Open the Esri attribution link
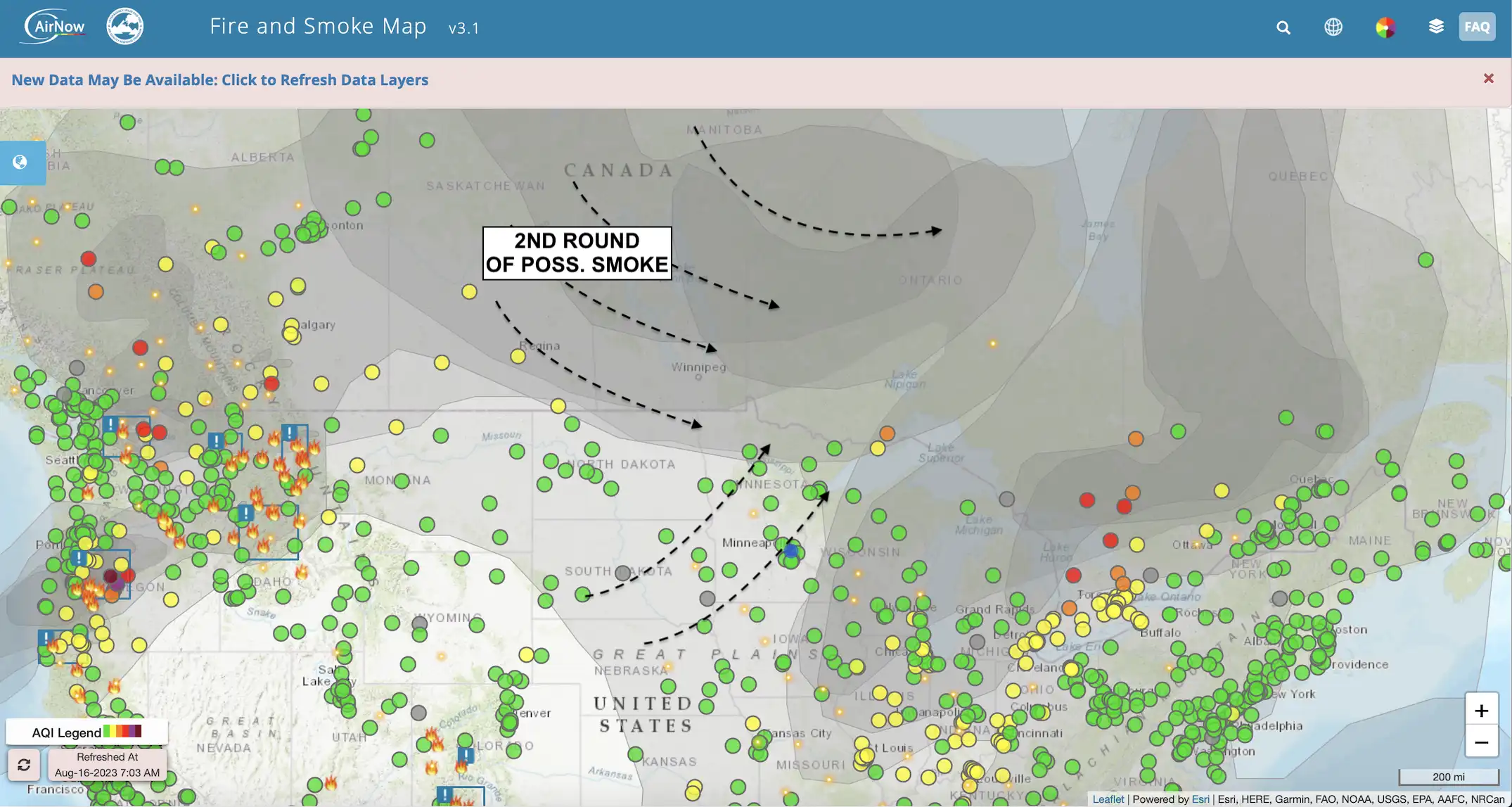 [x=1200, y=799]
